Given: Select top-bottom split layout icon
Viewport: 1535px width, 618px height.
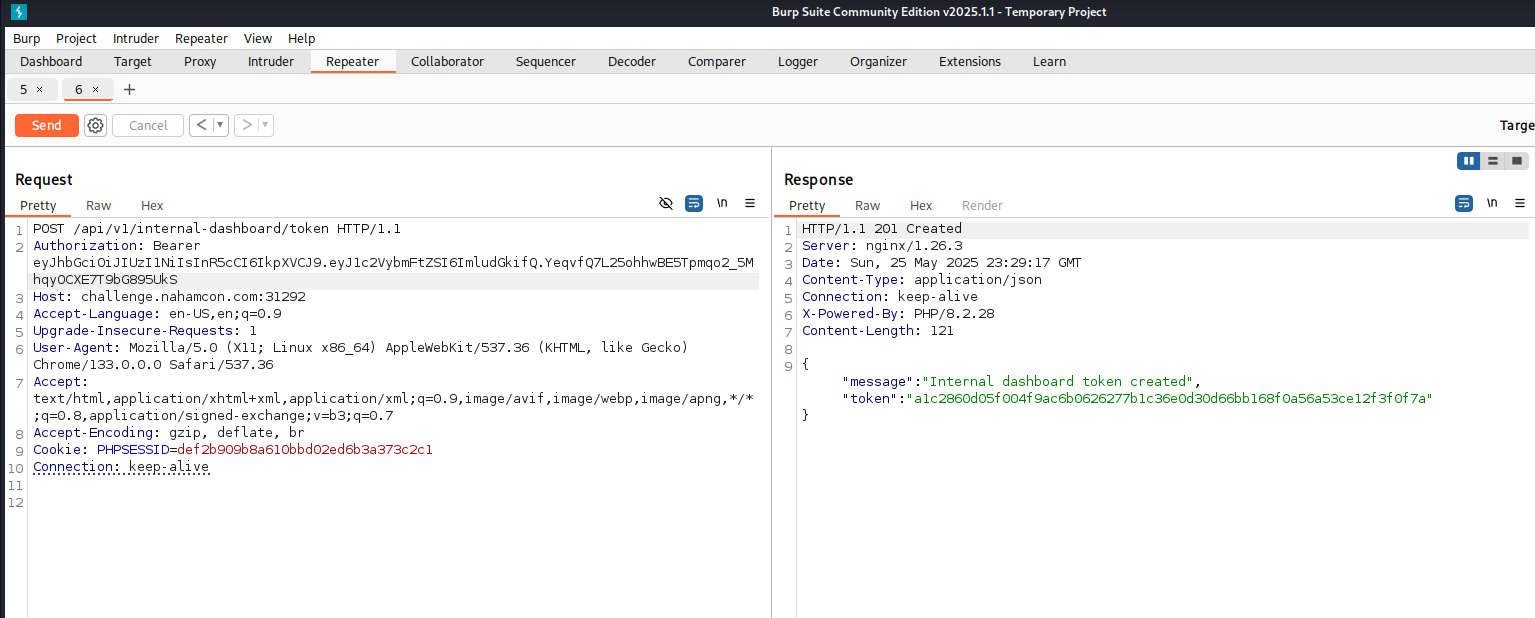Looking at the screenshot, I should click(x=1493, y=161).
